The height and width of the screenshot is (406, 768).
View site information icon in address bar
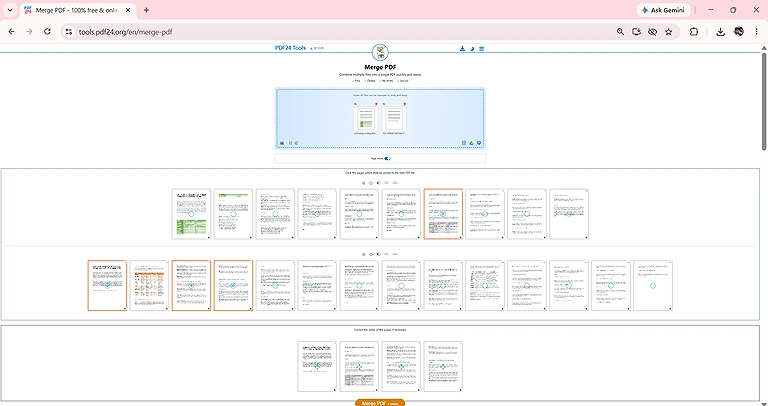pos(69,32)
